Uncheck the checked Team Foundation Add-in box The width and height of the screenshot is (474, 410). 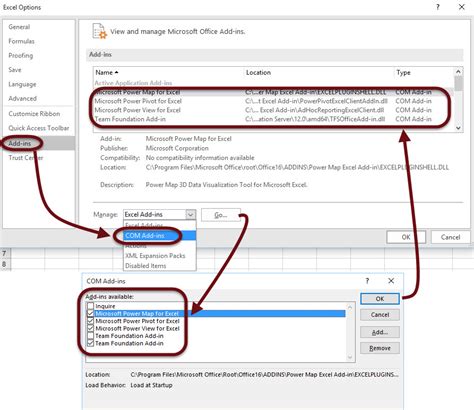coord(90,343)
